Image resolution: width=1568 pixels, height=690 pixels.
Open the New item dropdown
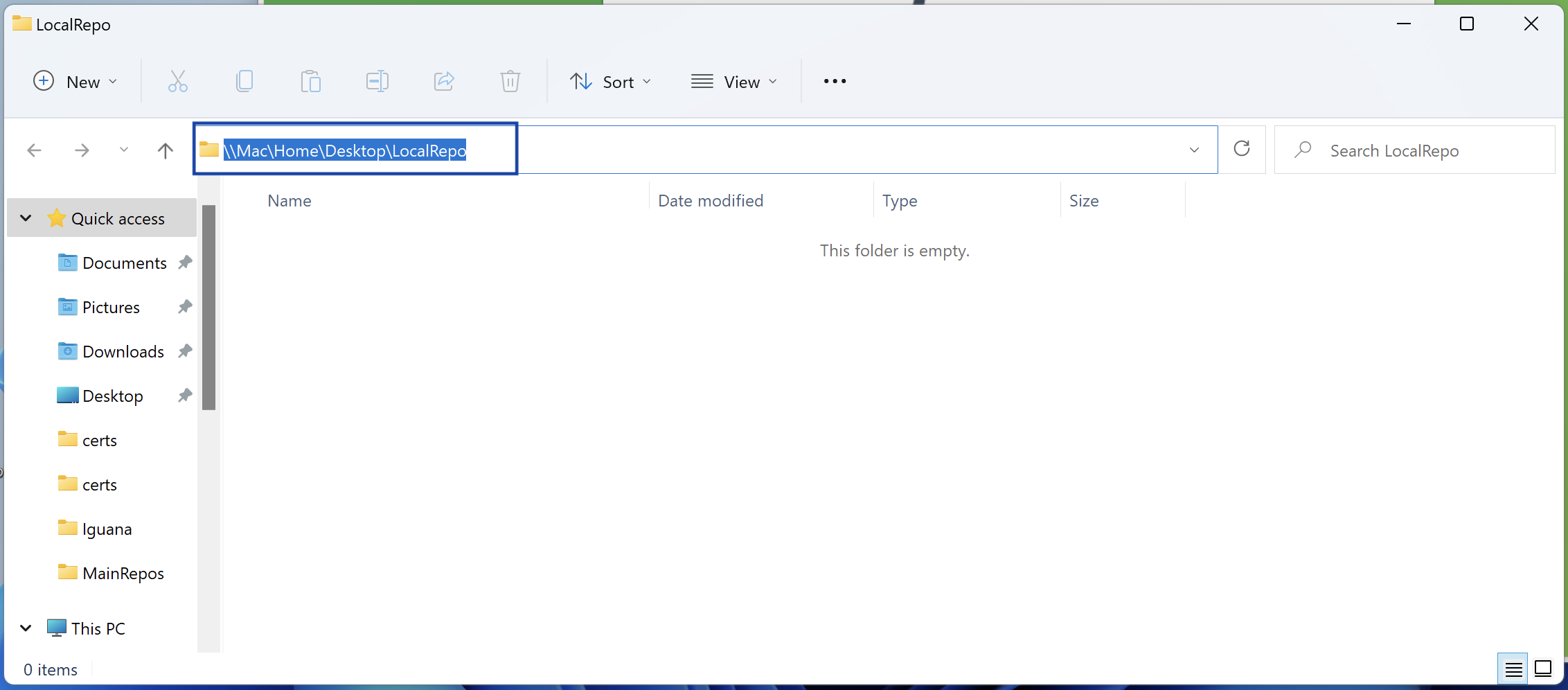75,82
